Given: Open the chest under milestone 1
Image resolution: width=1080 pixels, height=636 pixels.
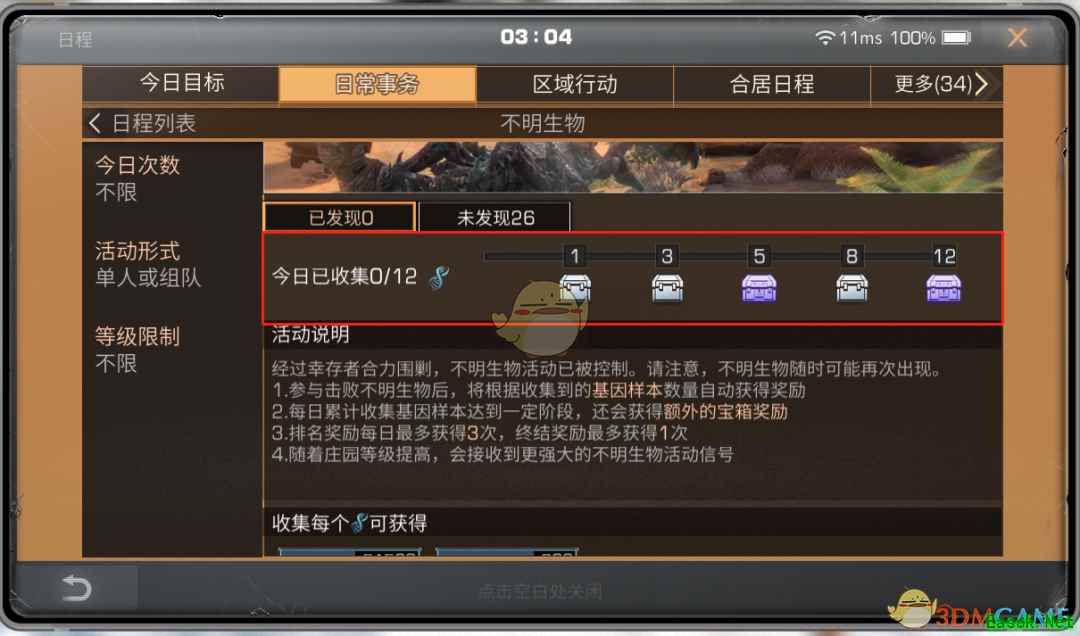Looking at the screenshot, I should click(x=574, y=288).
